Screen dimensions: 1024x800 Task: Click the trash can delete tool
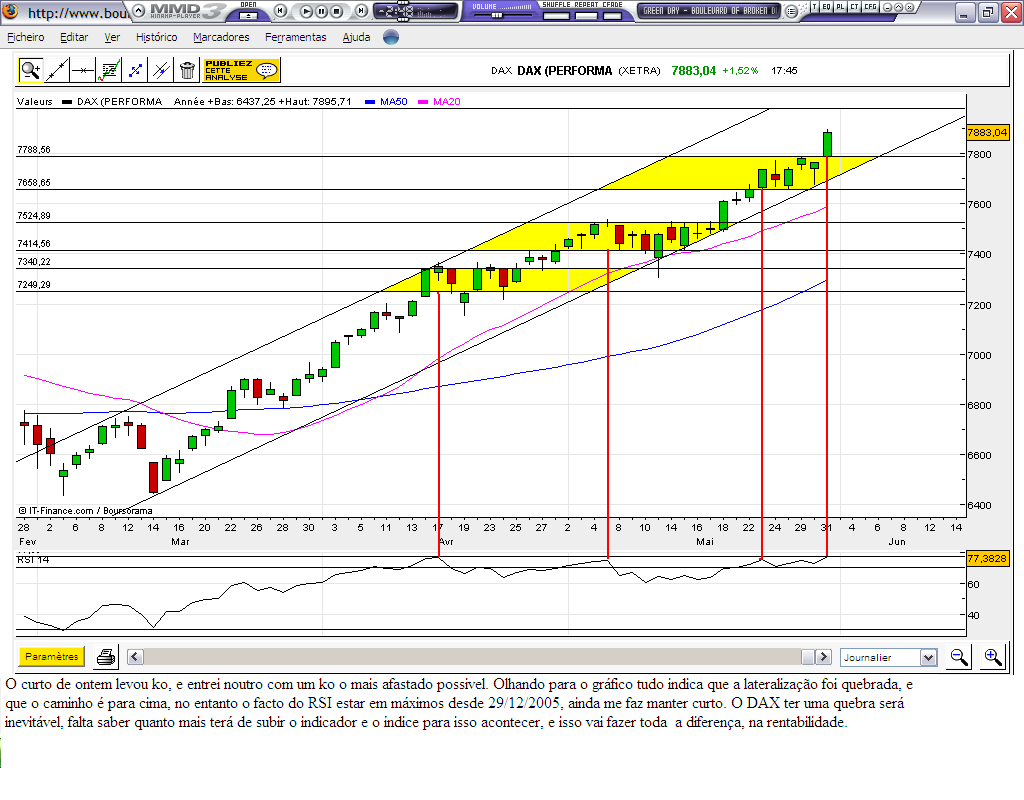click(187, 70)
